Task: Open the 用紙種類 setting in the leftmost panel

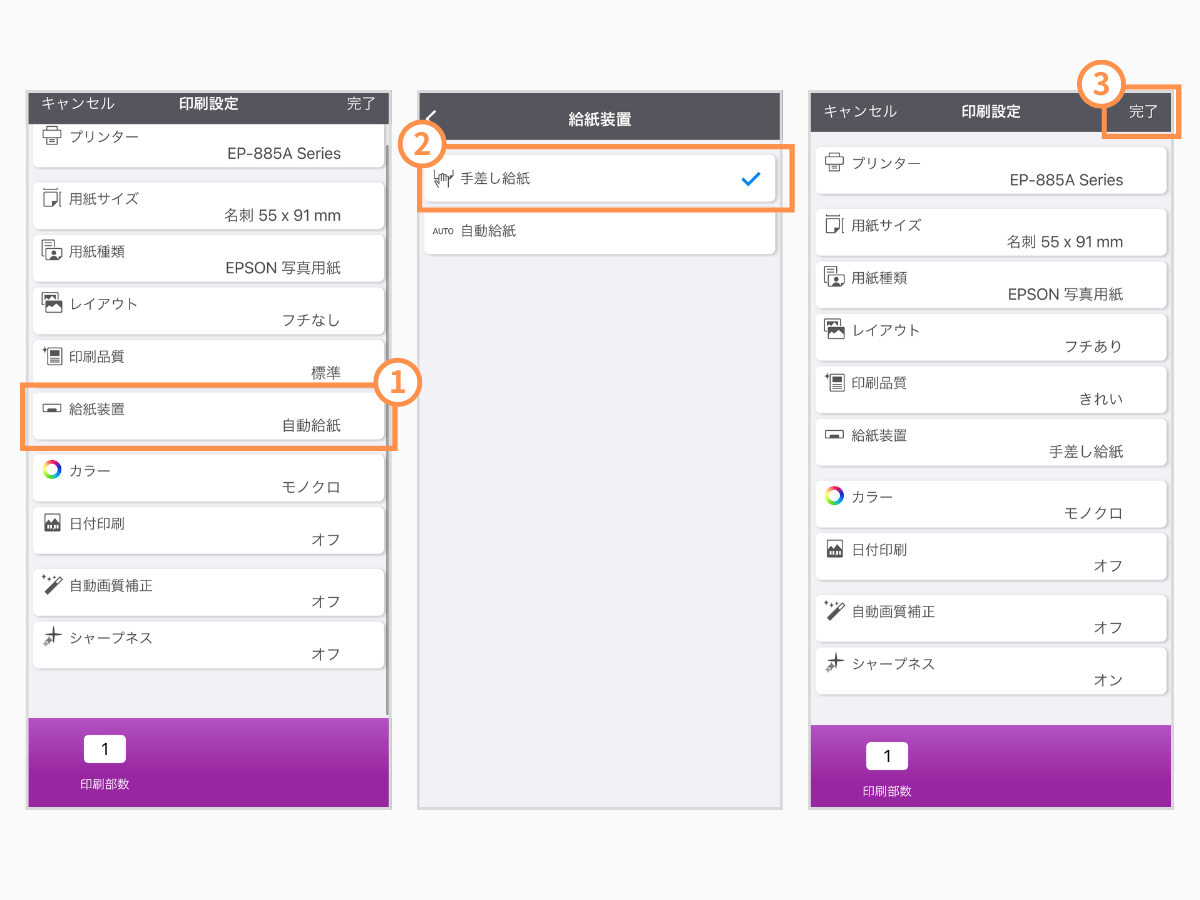Action: (x=209, y=259)
